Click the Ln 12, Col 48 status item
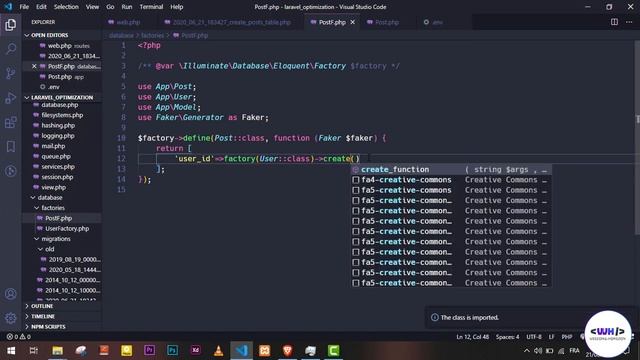 click(473, 337)
